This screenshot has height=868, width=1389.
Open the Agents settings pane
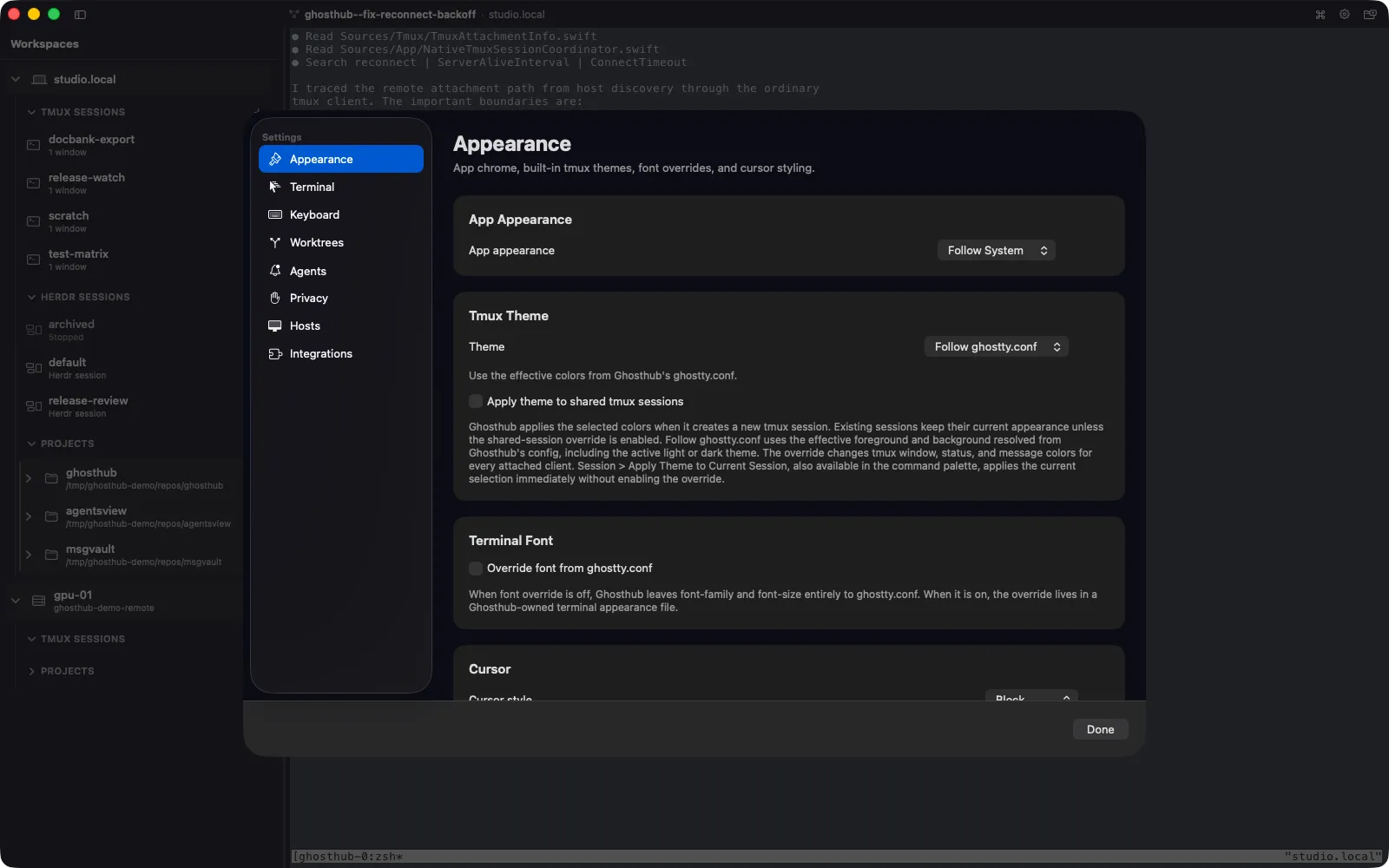[341, 271]
